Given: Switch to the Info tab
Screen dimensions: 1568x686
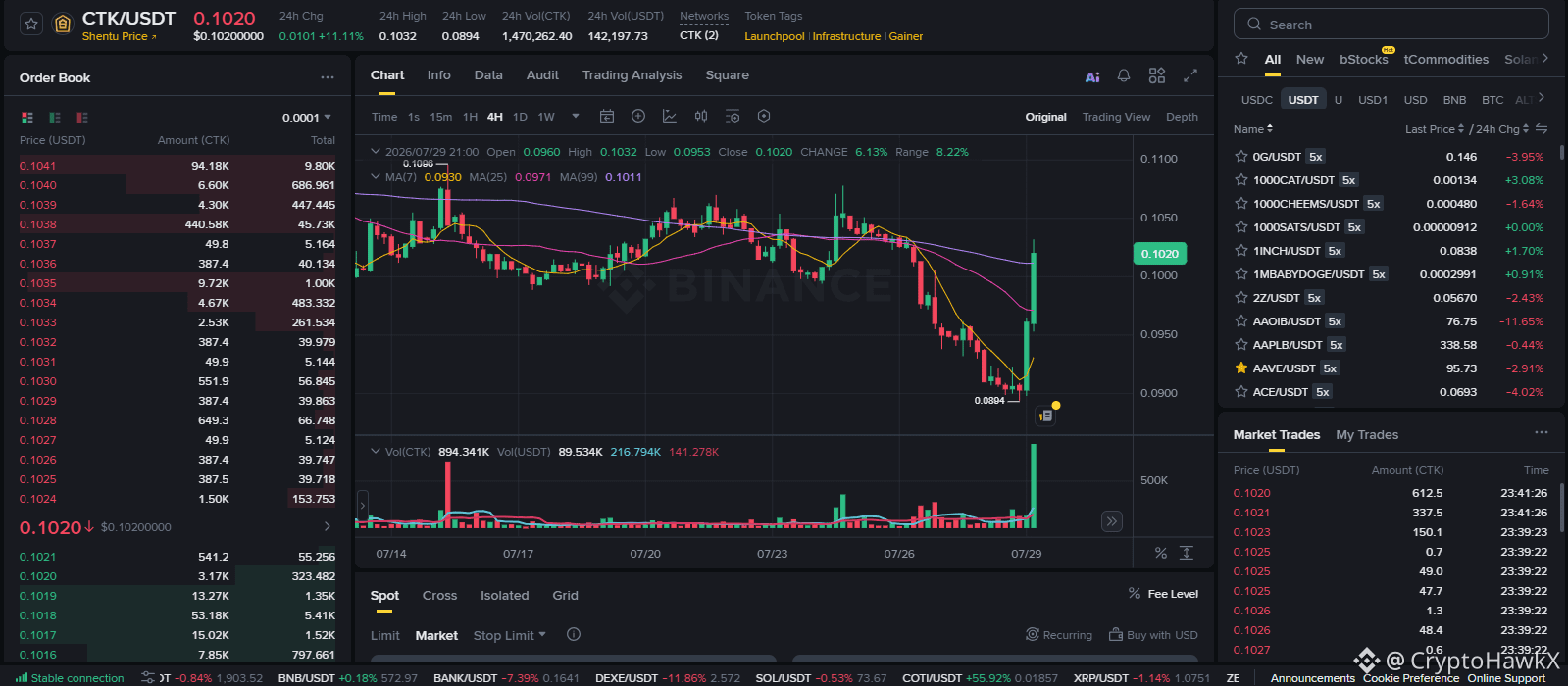Looking at the screenshot, I should [x=438, y=75].
